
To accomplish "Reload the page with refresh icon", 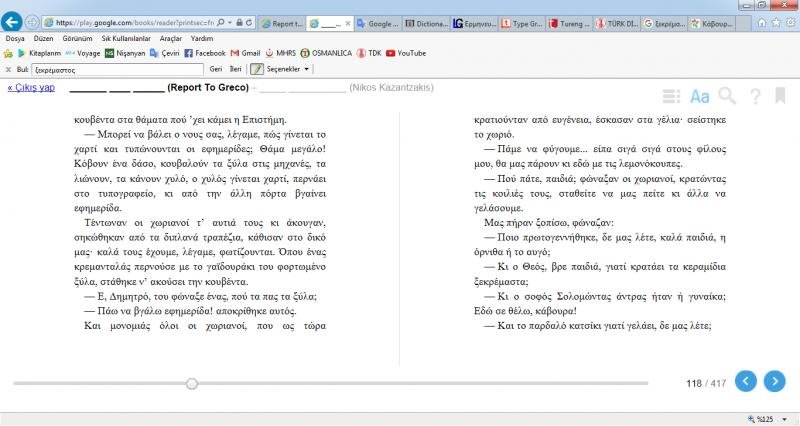I will [248, 23].
